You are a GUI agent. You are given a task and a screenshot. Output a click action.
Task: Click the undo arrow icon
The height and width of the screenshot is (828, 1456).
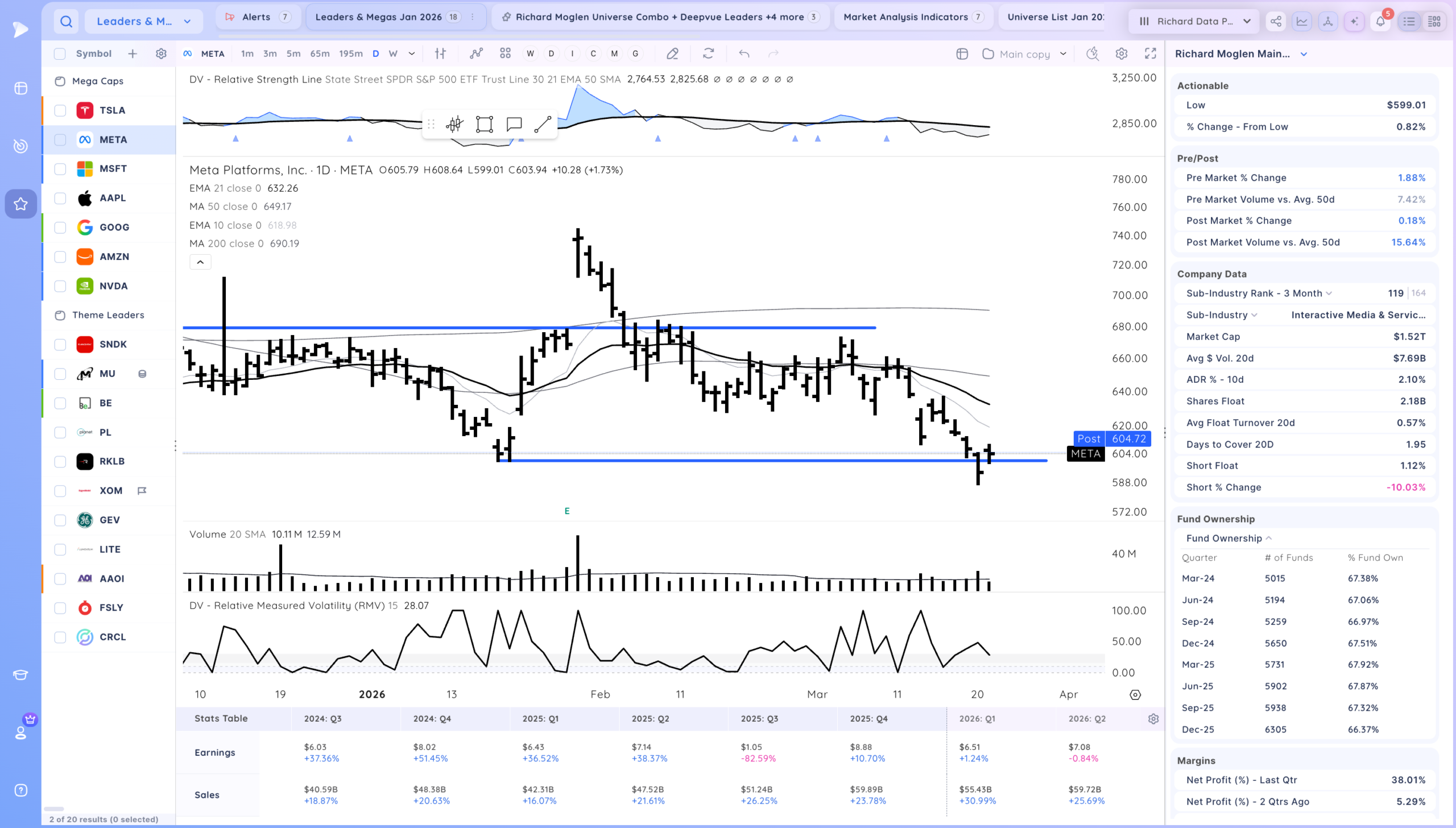(x=744, y=53)
